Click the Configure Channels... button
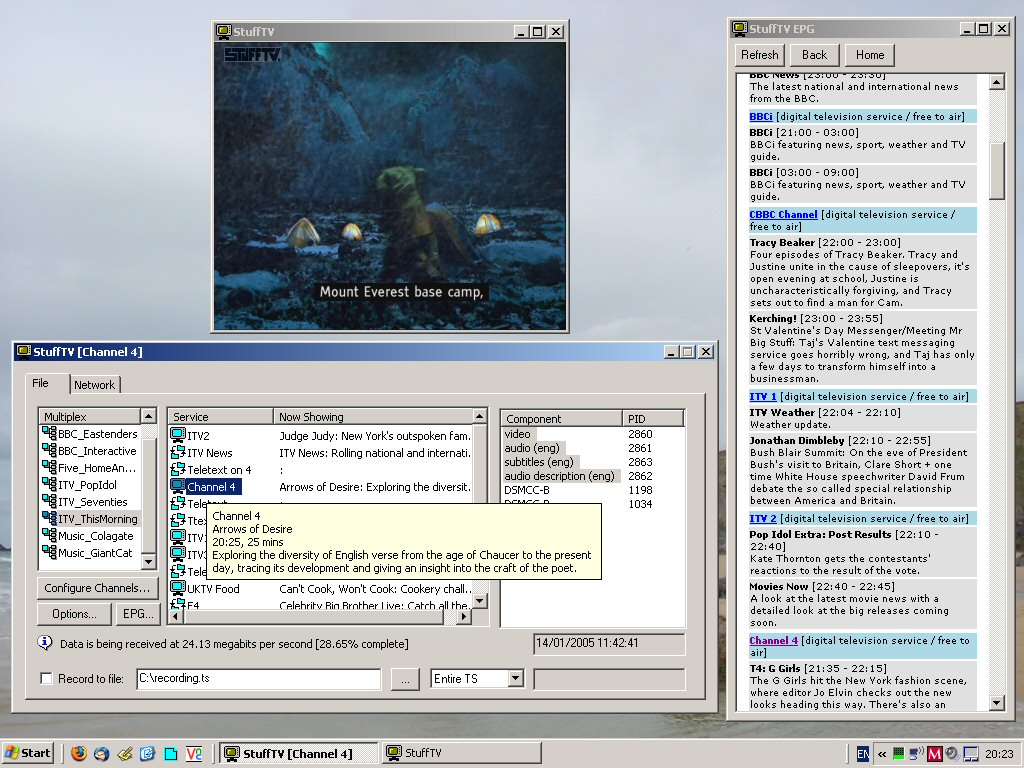The width and height of the screenshot is (1024, 768). [x=97, y=588]
